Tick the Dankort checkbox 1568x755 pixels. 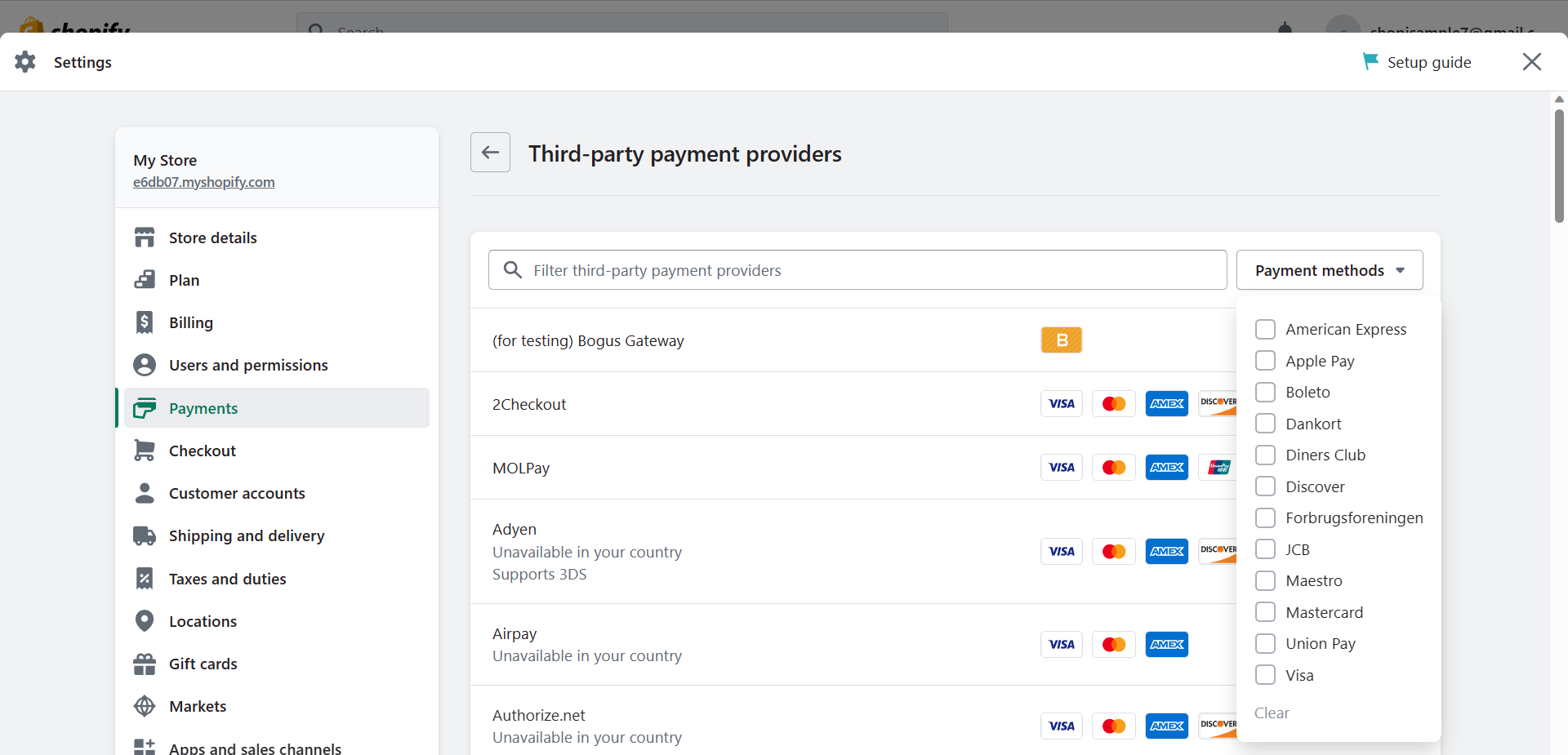[x=1265, y=424]
